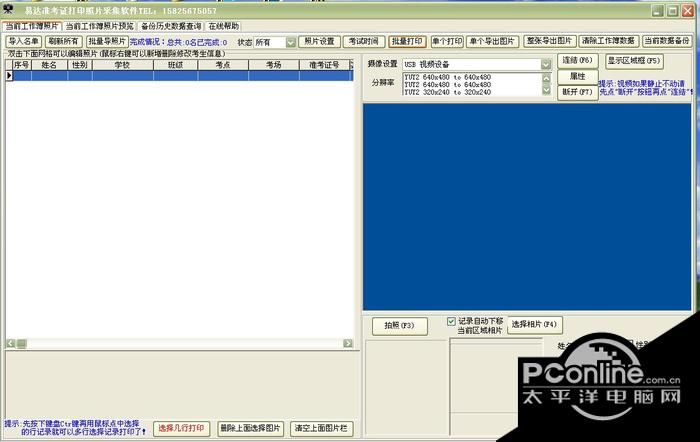This screenshot has width=700, height=442.
Task: Click the 单个打印 button
Action: 447,42
